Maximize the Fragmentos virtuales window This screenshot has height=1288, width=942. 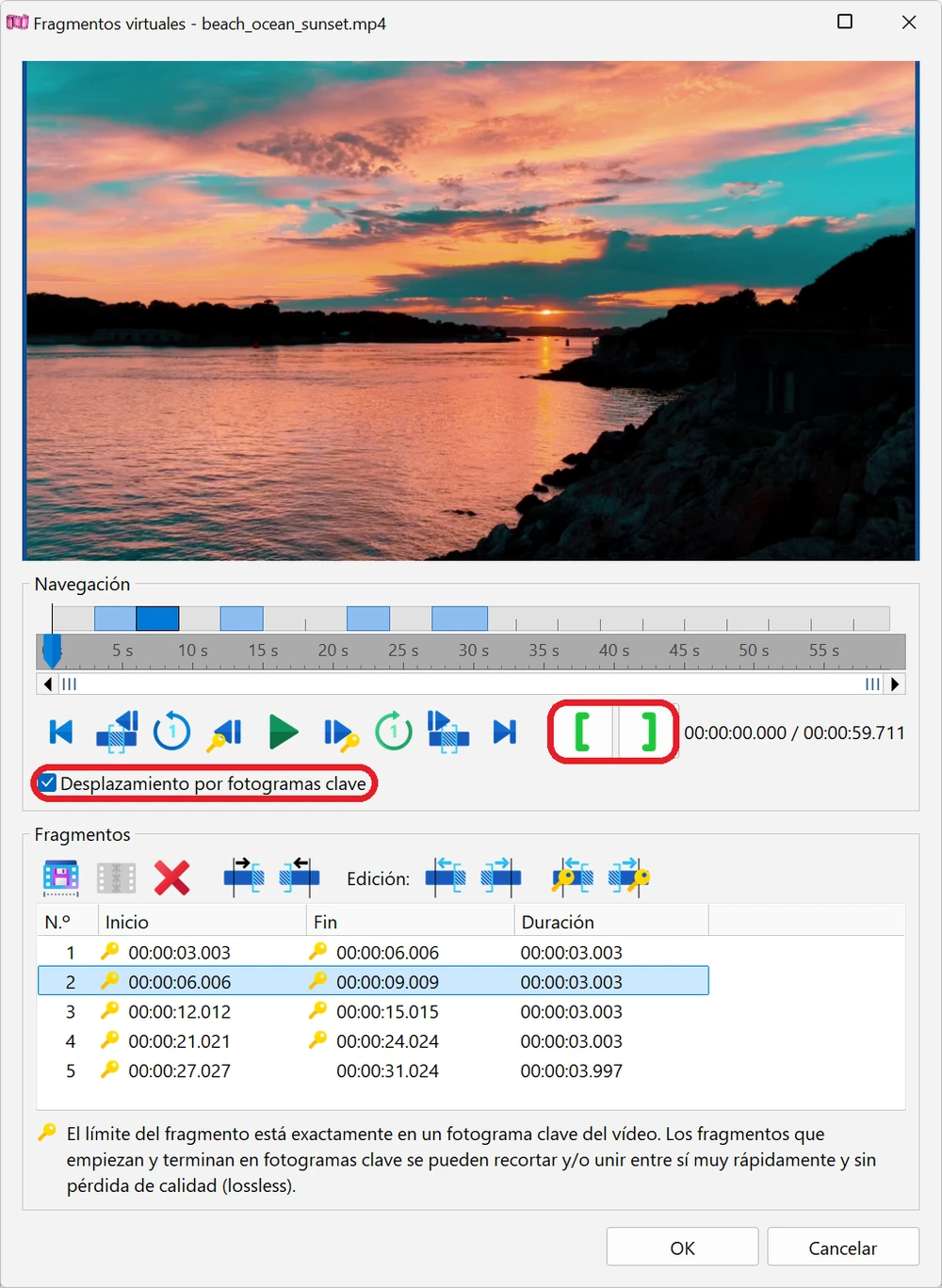pyautogui.click(x=845, y=22)
